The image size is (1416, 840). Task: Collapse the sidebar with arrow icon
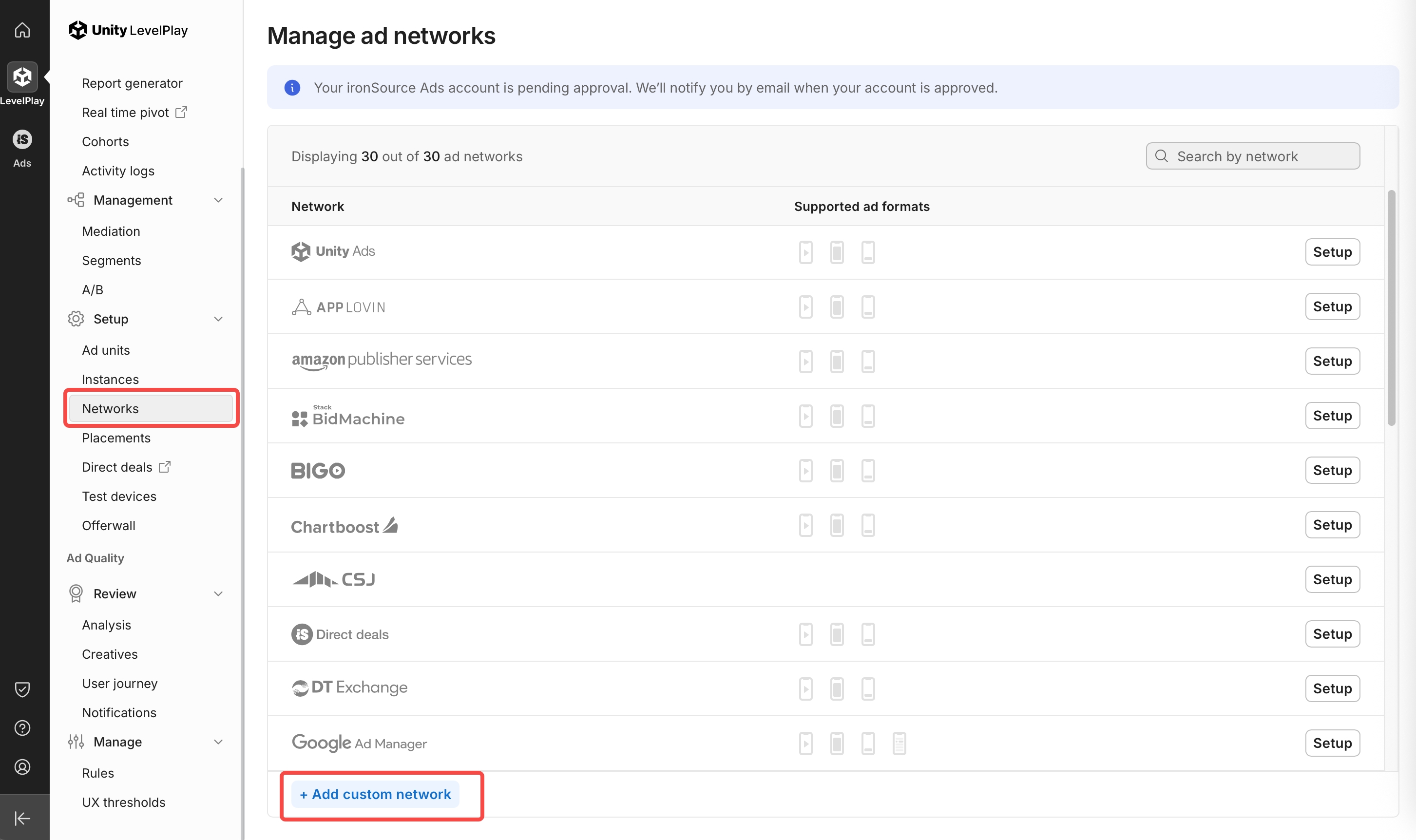pyautogui.click(x=22, y=818)
